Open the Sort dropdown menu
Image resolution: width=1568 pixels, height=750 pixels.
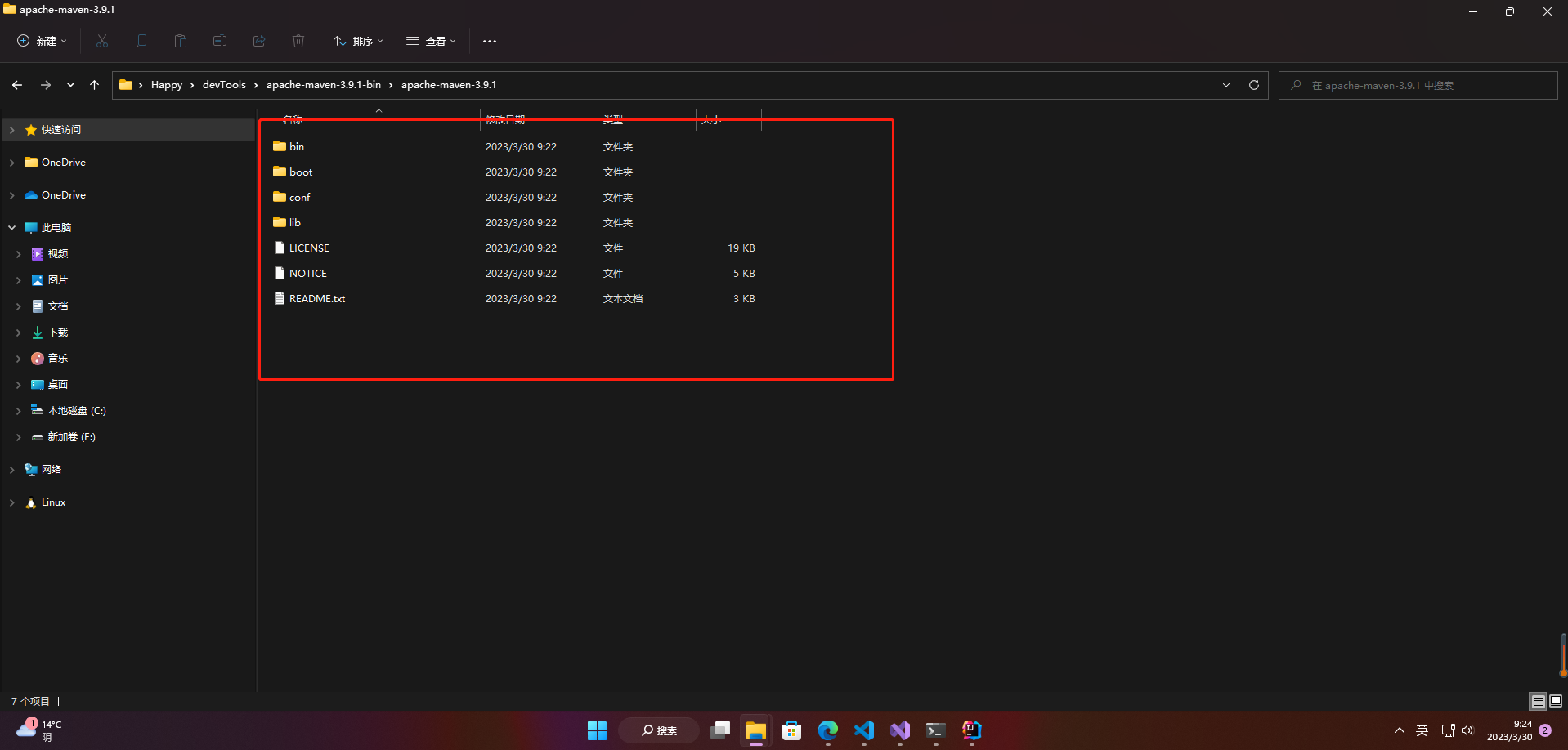click(x=358, y=41)
